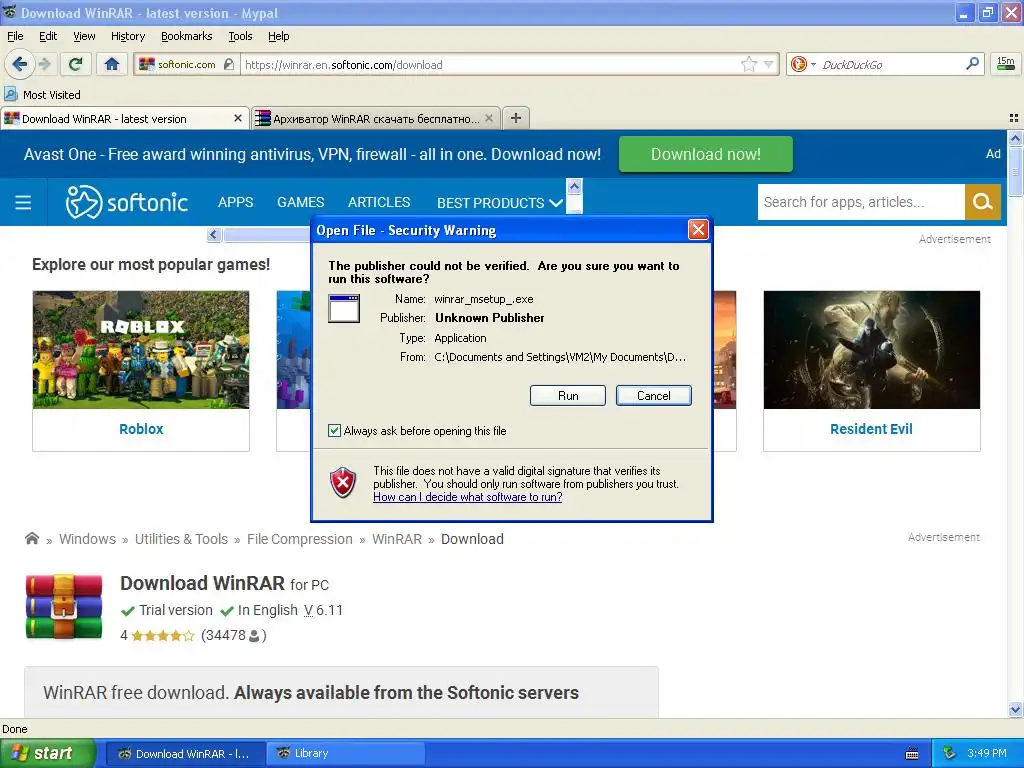The width and height of the screenshot is (1024, 768).
Task: Click Cancel in the security warning
Action: click(653, 395)
